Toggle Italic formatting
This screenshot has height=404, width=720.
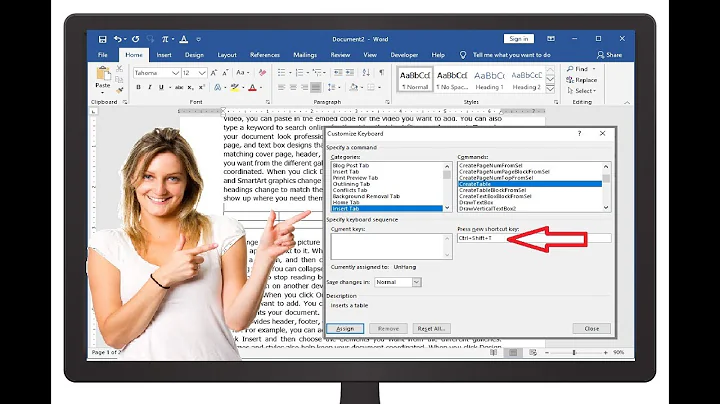coord(150,87)
